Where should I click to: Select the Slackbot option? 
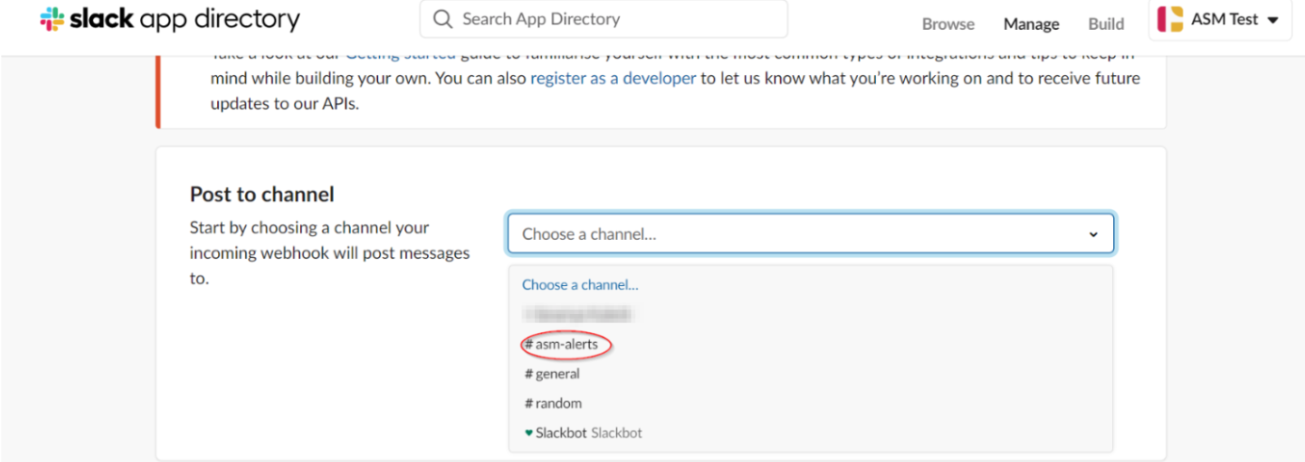click(x=811, y=433)
